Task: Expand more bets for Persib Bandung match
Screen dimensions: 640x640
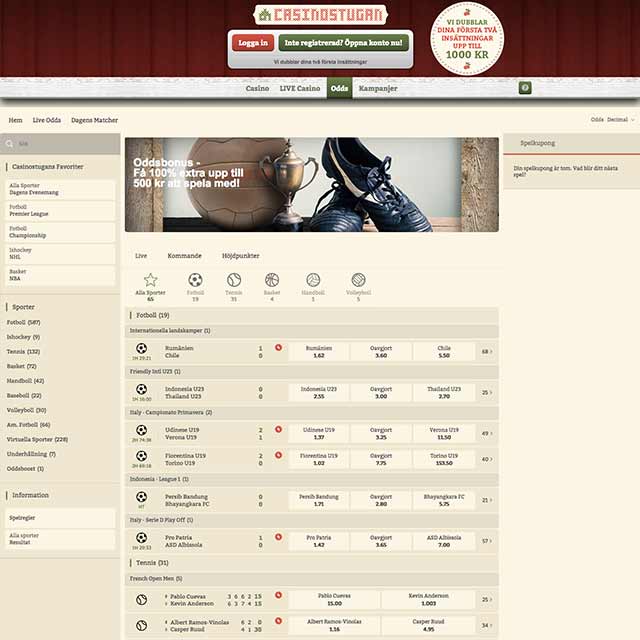Action: click(x=486, y=499)
